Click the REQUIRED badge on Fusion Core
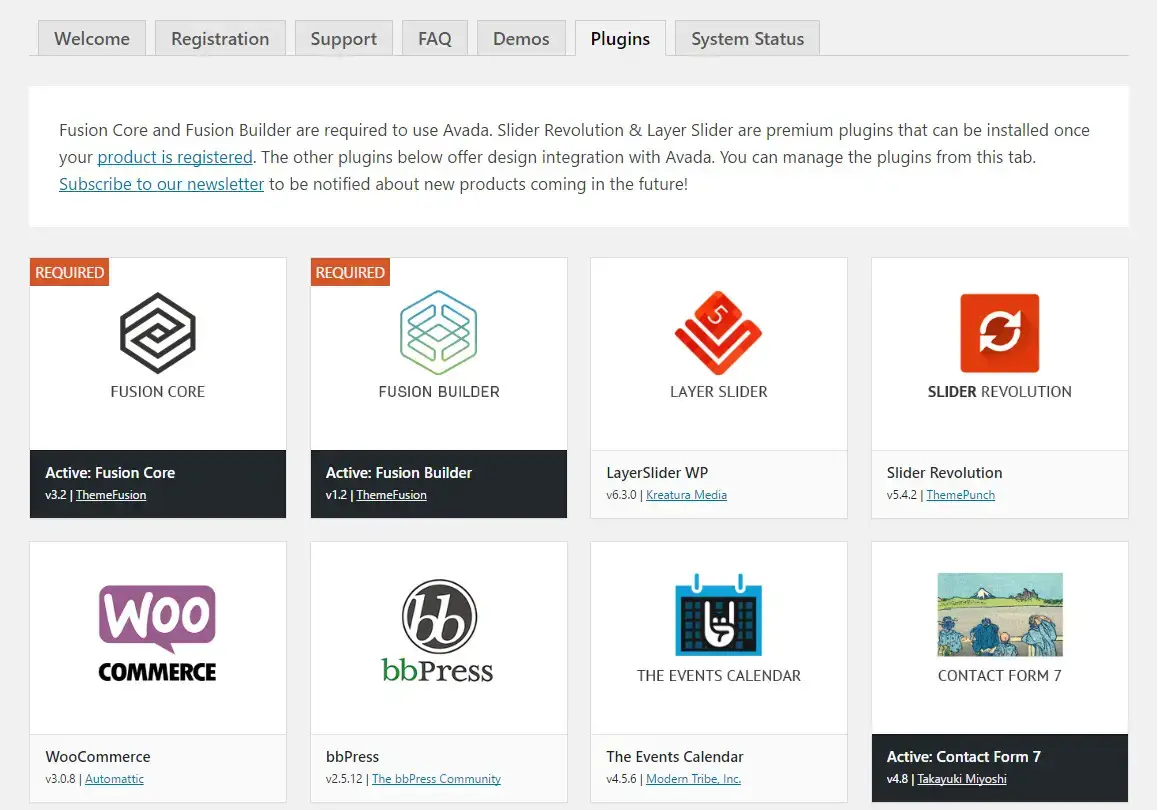1157x810 pixels. click(69, 272)
